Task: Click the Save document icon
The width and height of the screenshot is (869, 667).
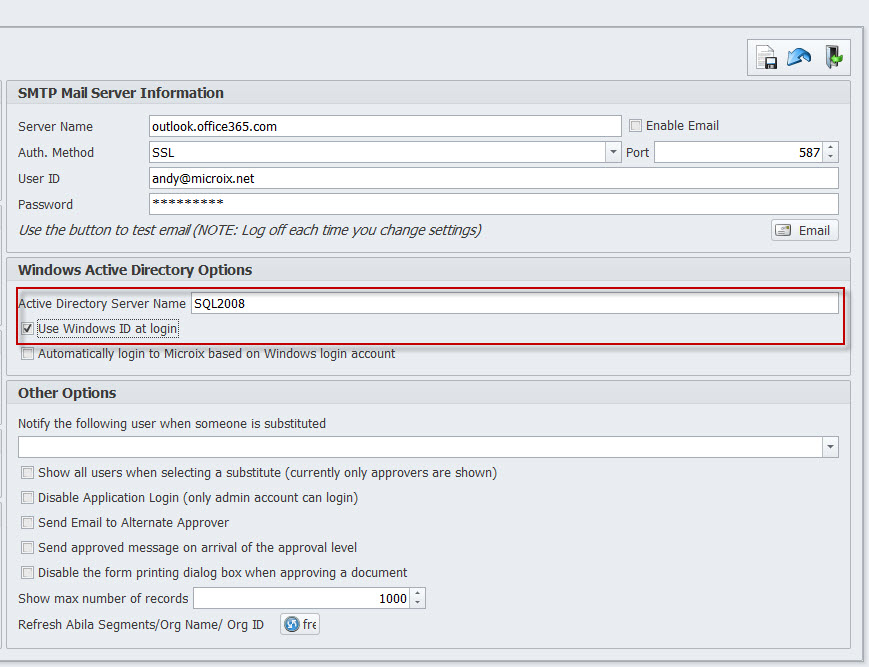Action: tap(767, 58)
